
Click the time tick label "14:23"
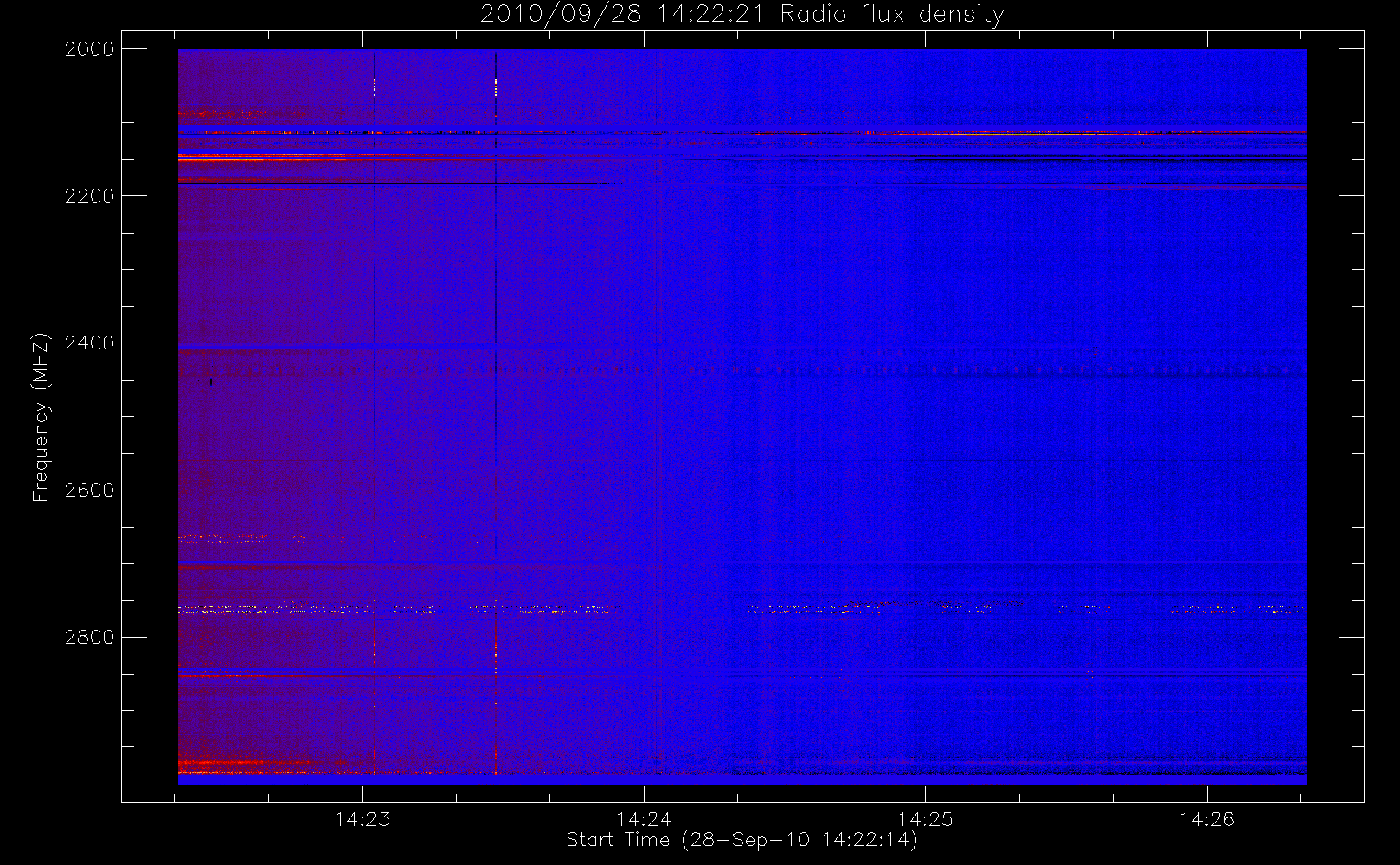363,819
